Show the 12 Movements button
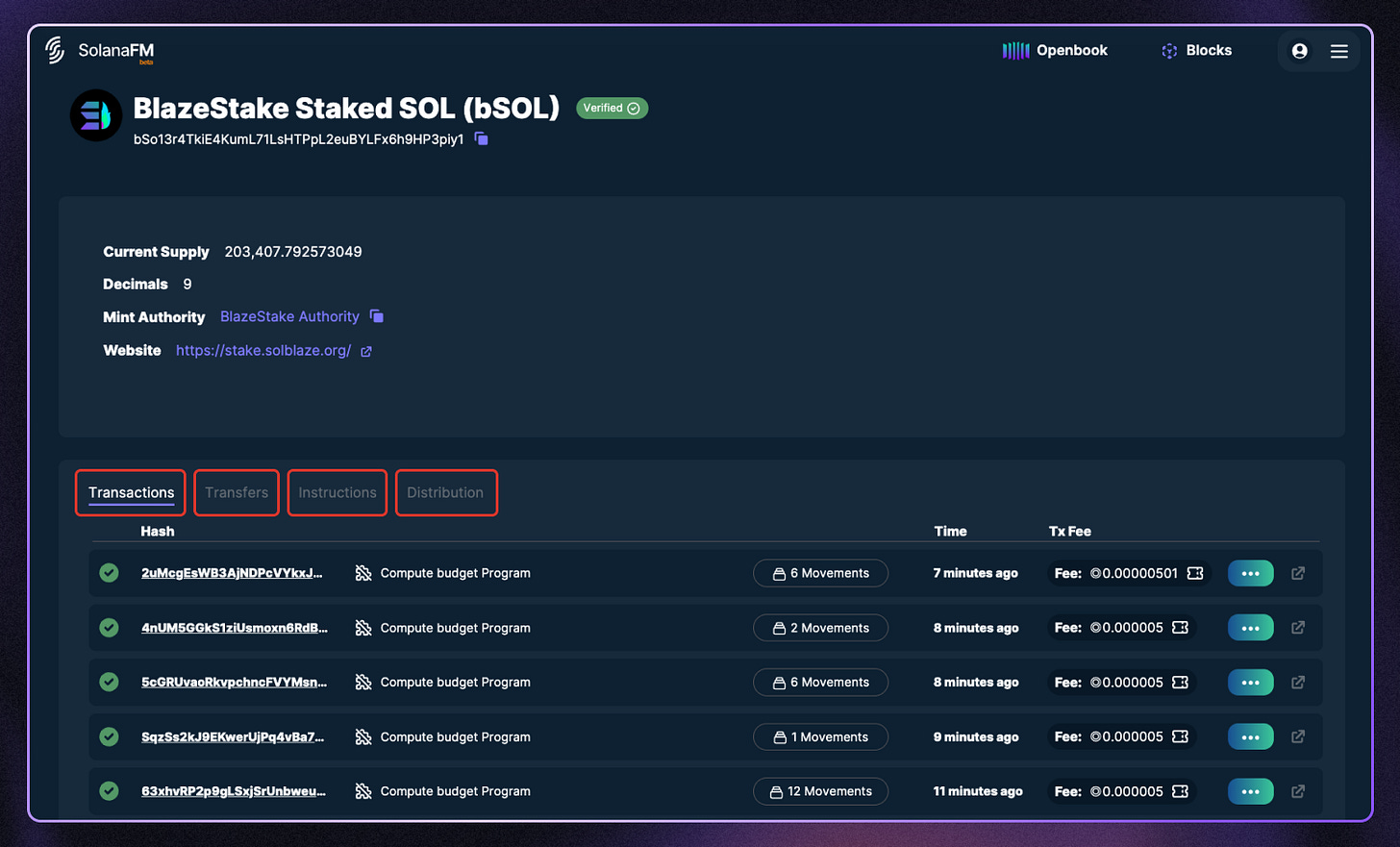 820,791
